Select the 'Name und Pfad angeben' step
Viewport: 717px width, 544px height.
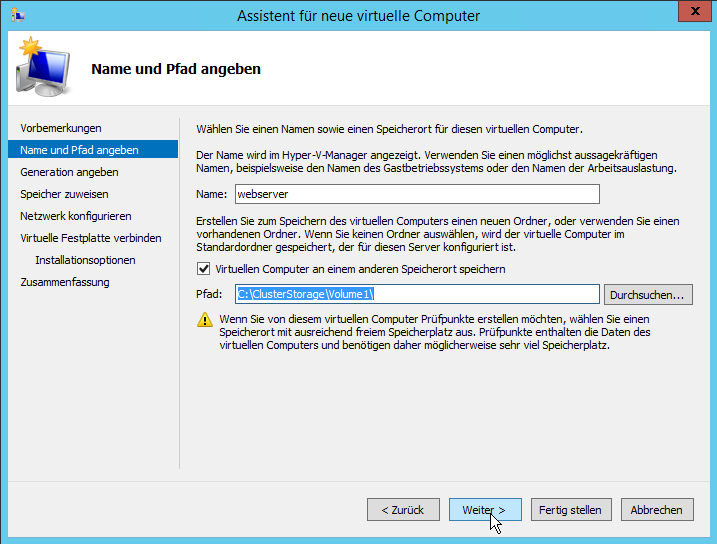[x=79, y=150]
